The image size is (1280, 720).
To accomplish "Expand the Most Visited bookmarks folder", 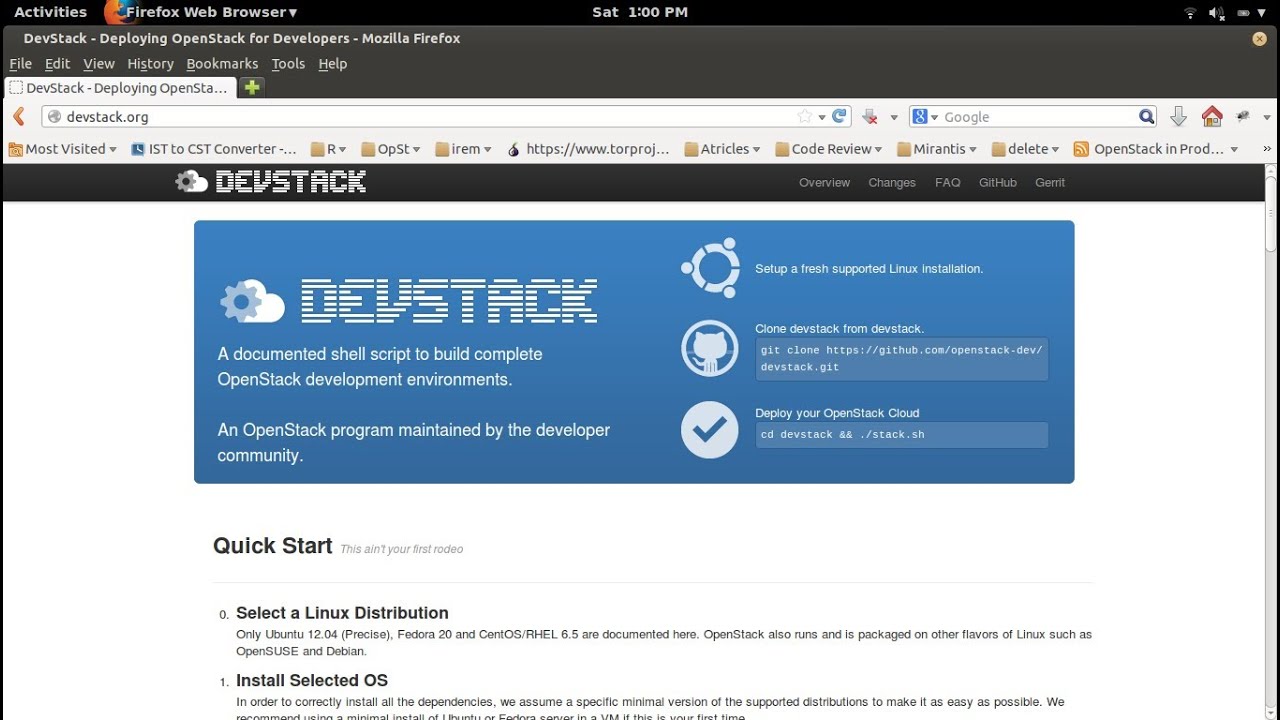I will click(62, 149).
